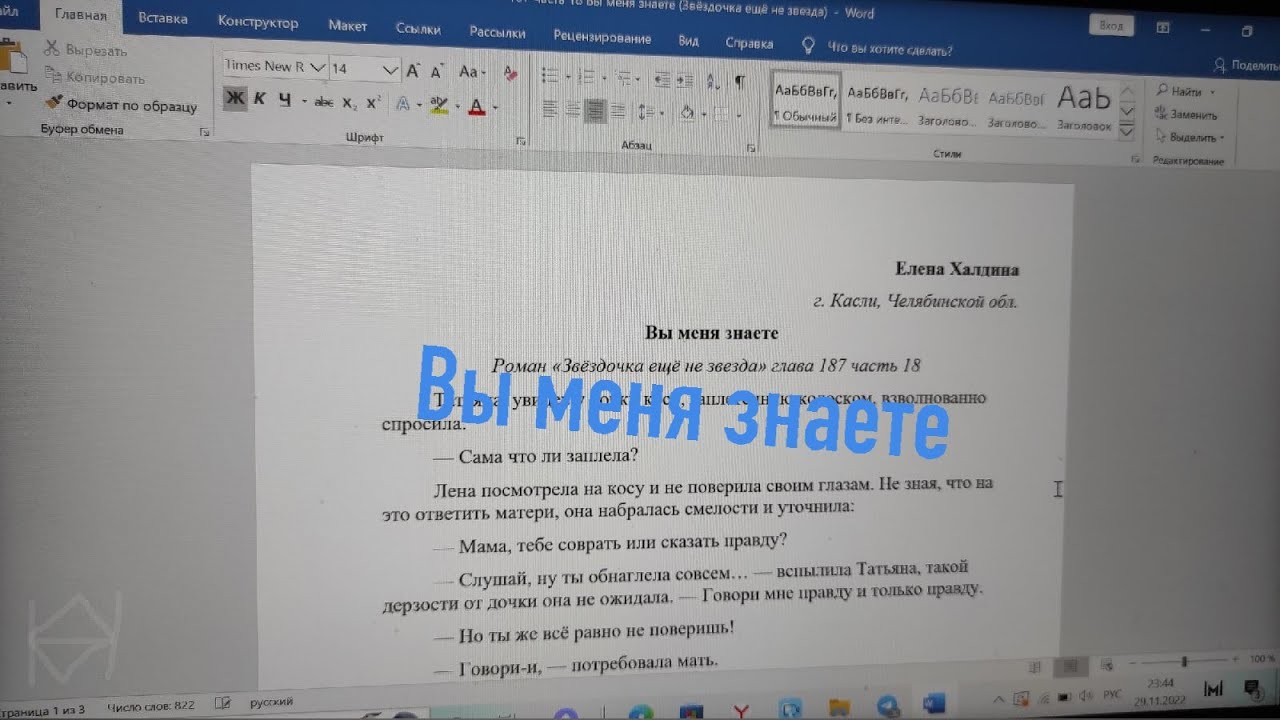Click Yandex browser taskbar icon
The width and height of the screenshot is (1280, 720).
click(741, 711)
